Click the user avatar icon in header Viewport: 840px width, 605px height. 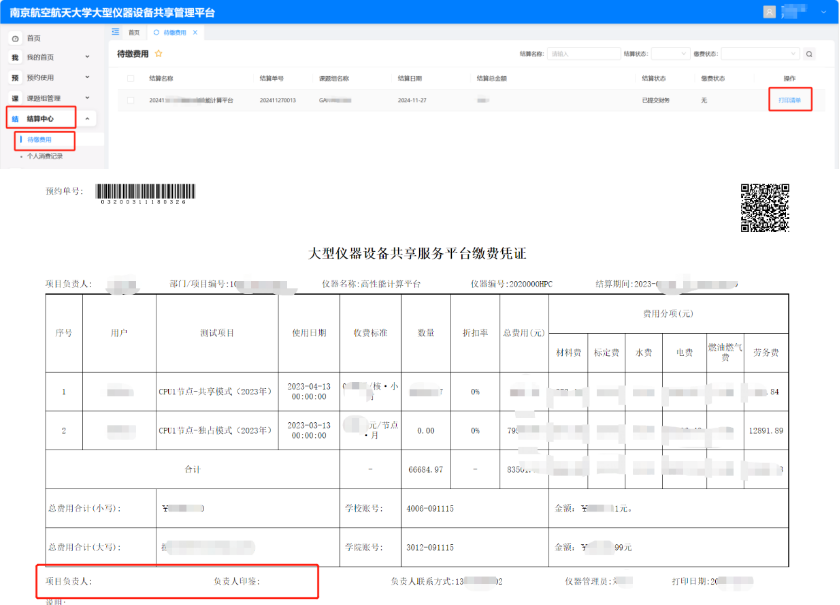click(x=769, y=12)
